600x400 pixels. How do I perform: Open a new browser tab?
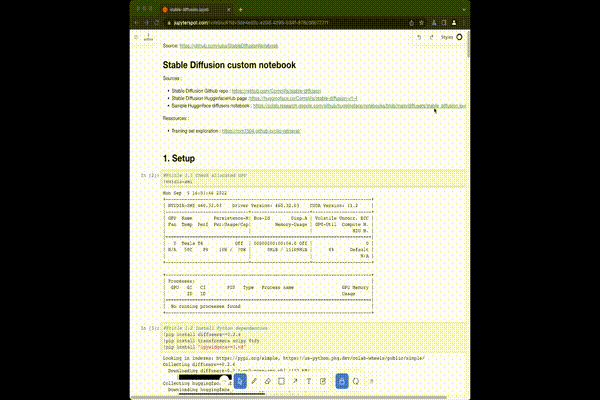click(240, 10)
